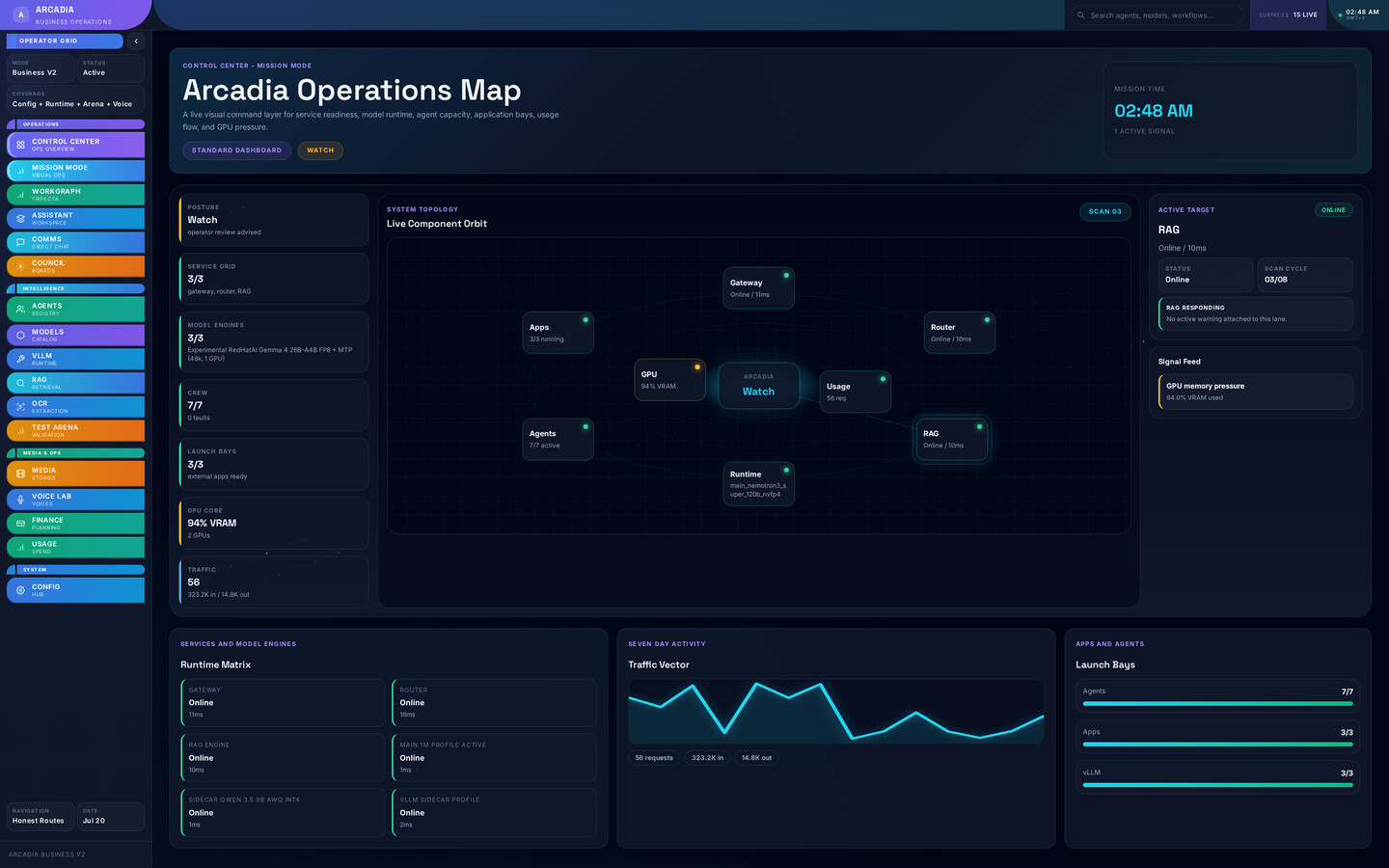The height and width of the screenshot is (868, 1389).
Task: Click the orange Watch pill button
Action: pos(320,150)
